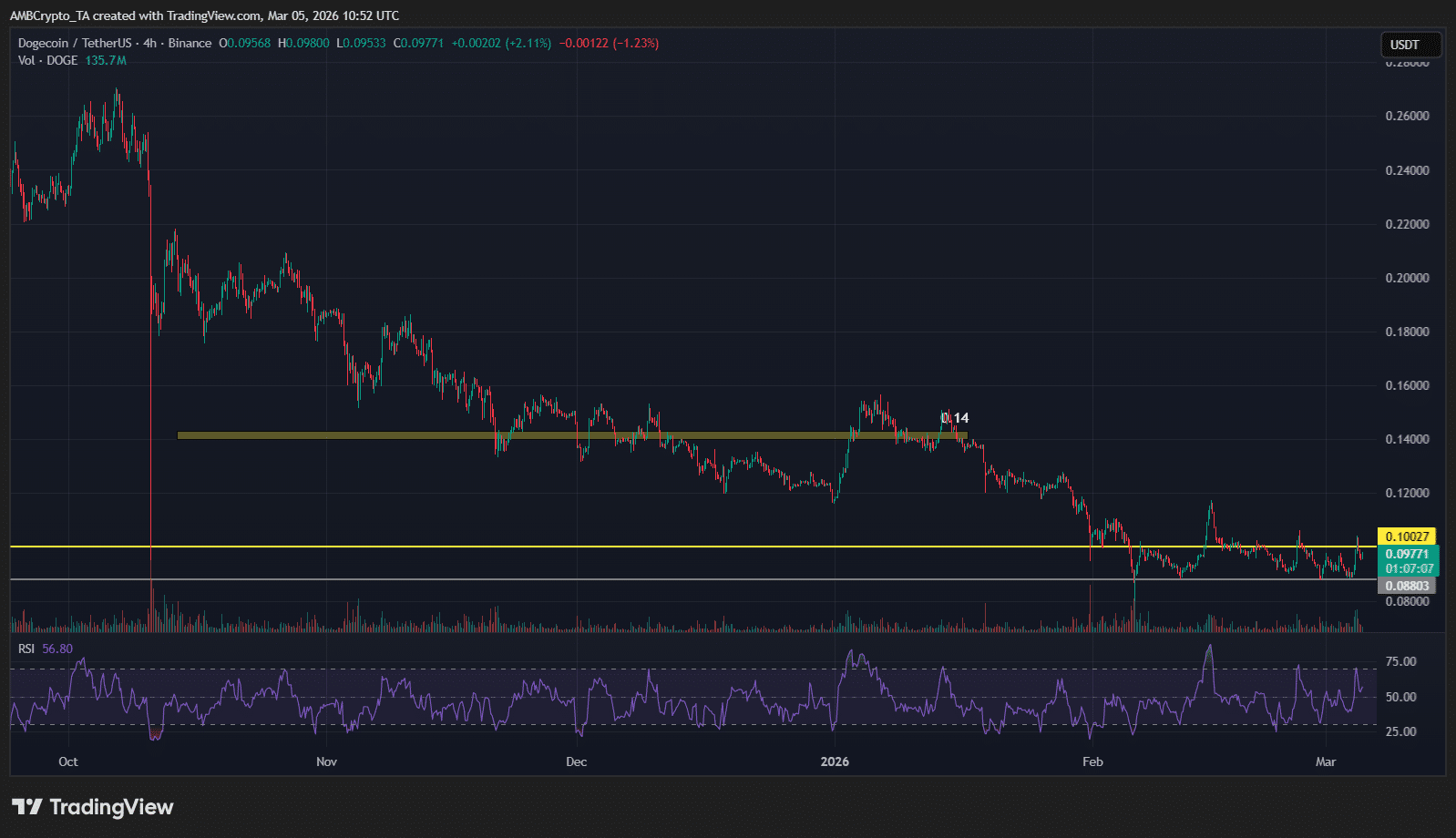Viewport: 1456px width, 838px height.
Task: Click the yellow 0.10027 price label
Action: click(x=1407, y=537)
